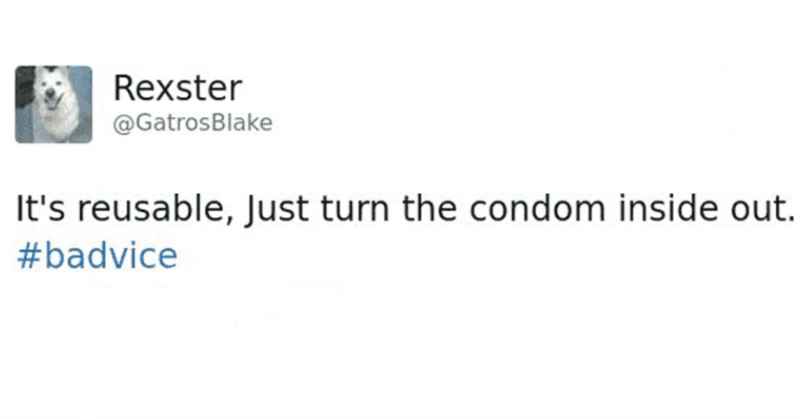This screenshot has width=800, height=419.
Task: Click the @ symbol in the GatrosBlake handle
Action: point(122,124)
